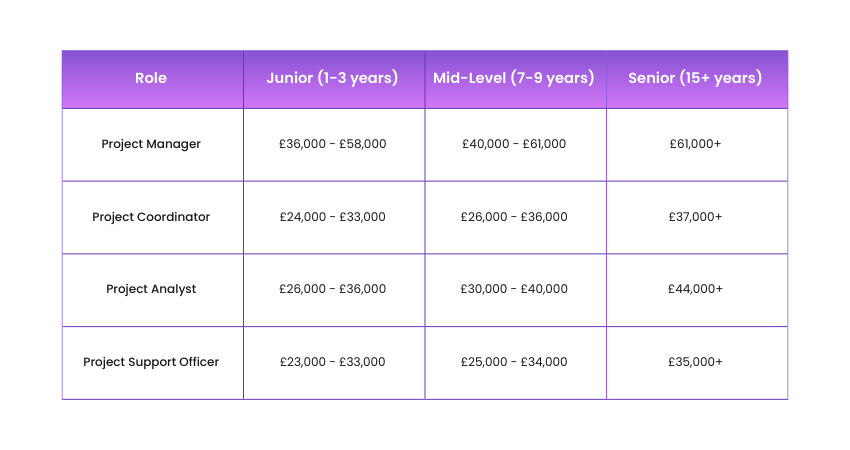
Task: Select the Project Coordinator row label
Action: click(x=151, y=217)
